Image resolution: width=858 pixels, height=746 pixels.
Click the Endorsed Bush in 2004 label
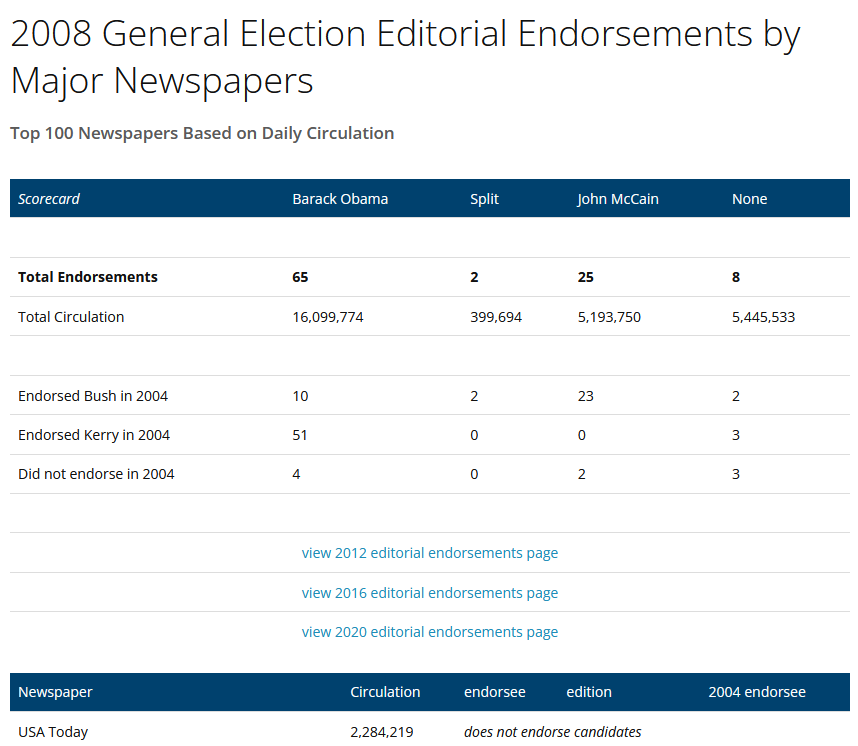93,396
